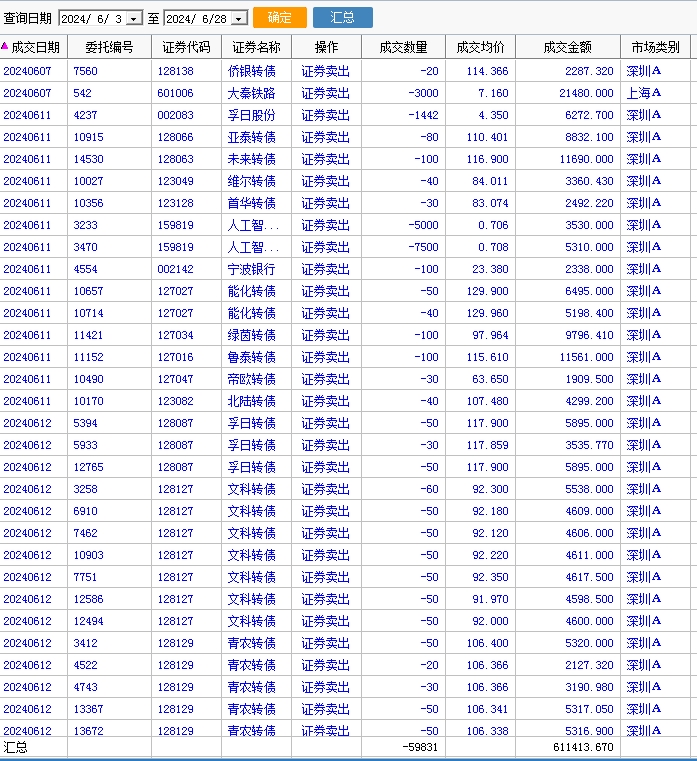
Task: Select the 侨银转债 security name
Action: point(251,71)
